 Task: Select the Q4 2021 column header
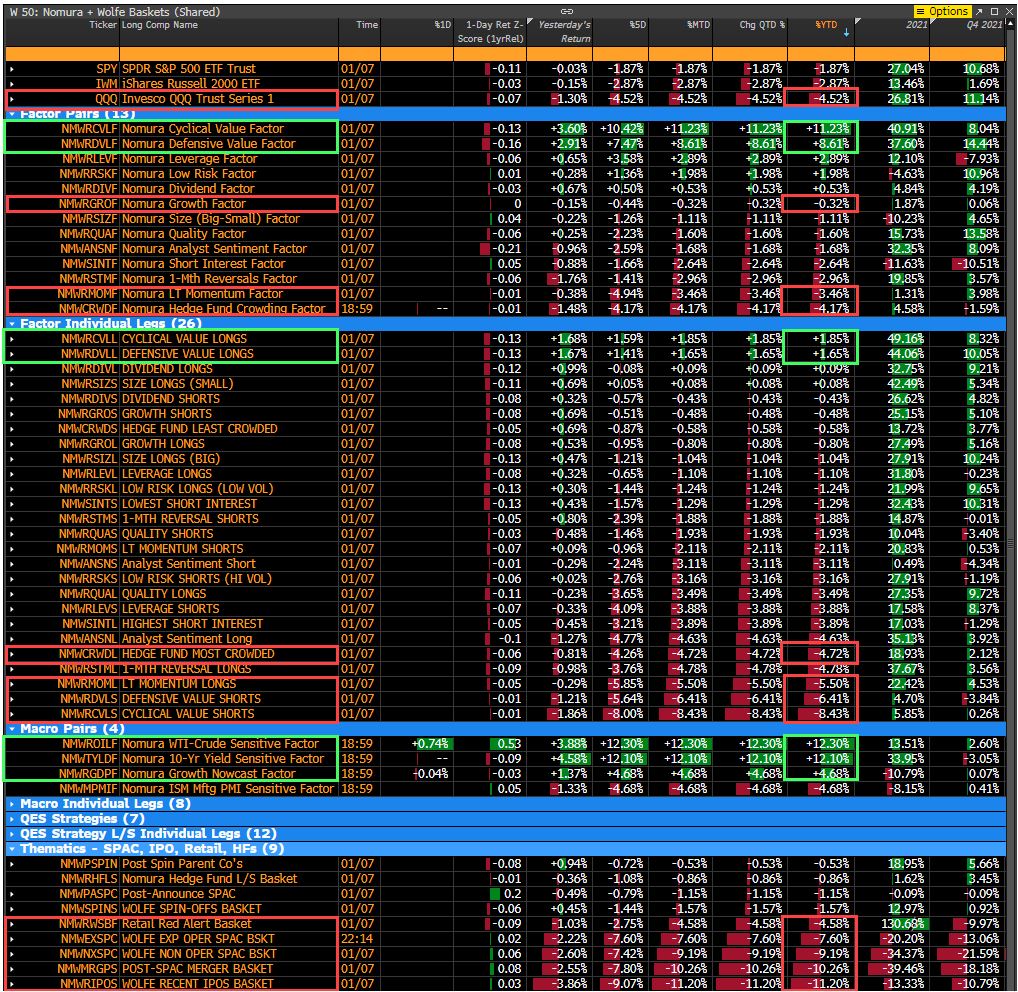[x=980, y=24]
